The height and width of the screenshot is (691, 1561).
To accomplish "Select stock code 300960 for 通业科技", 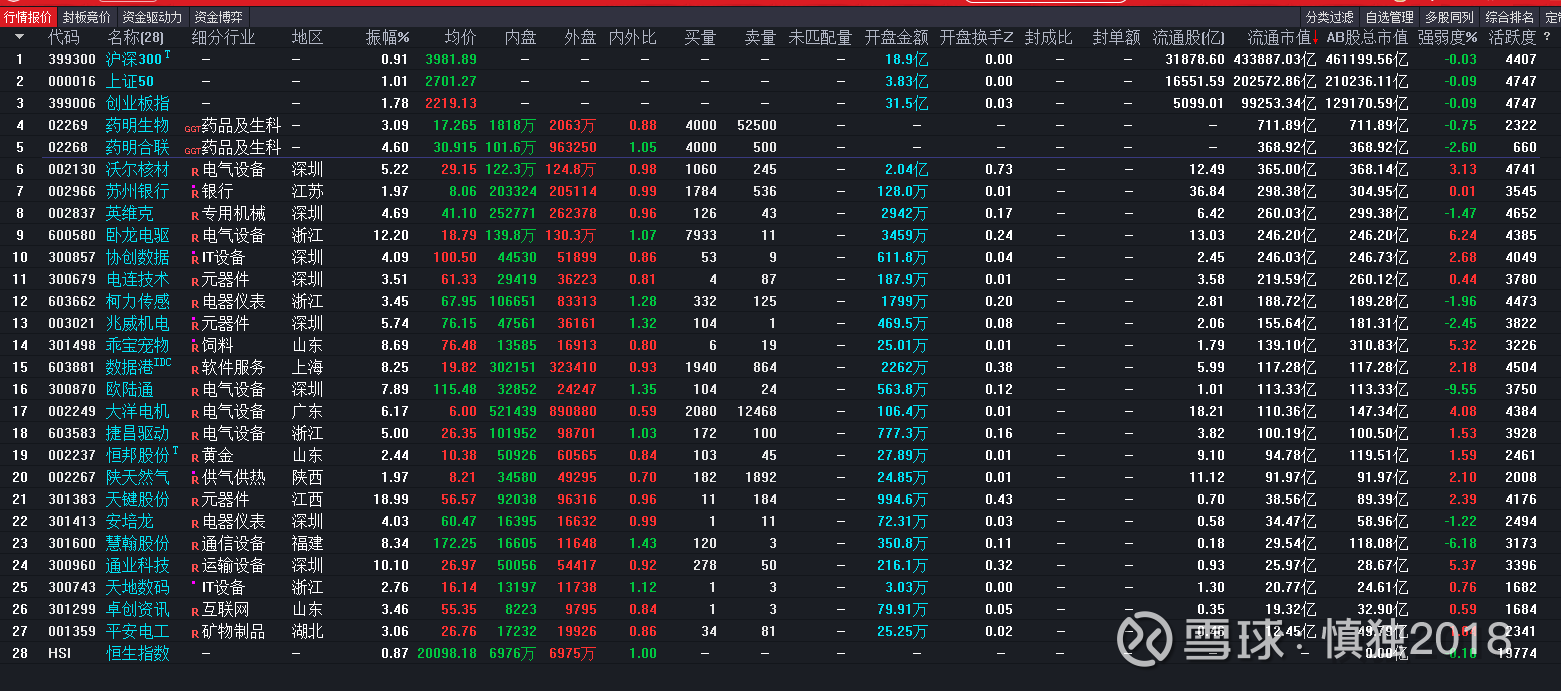I will click(x=72, y=565).
